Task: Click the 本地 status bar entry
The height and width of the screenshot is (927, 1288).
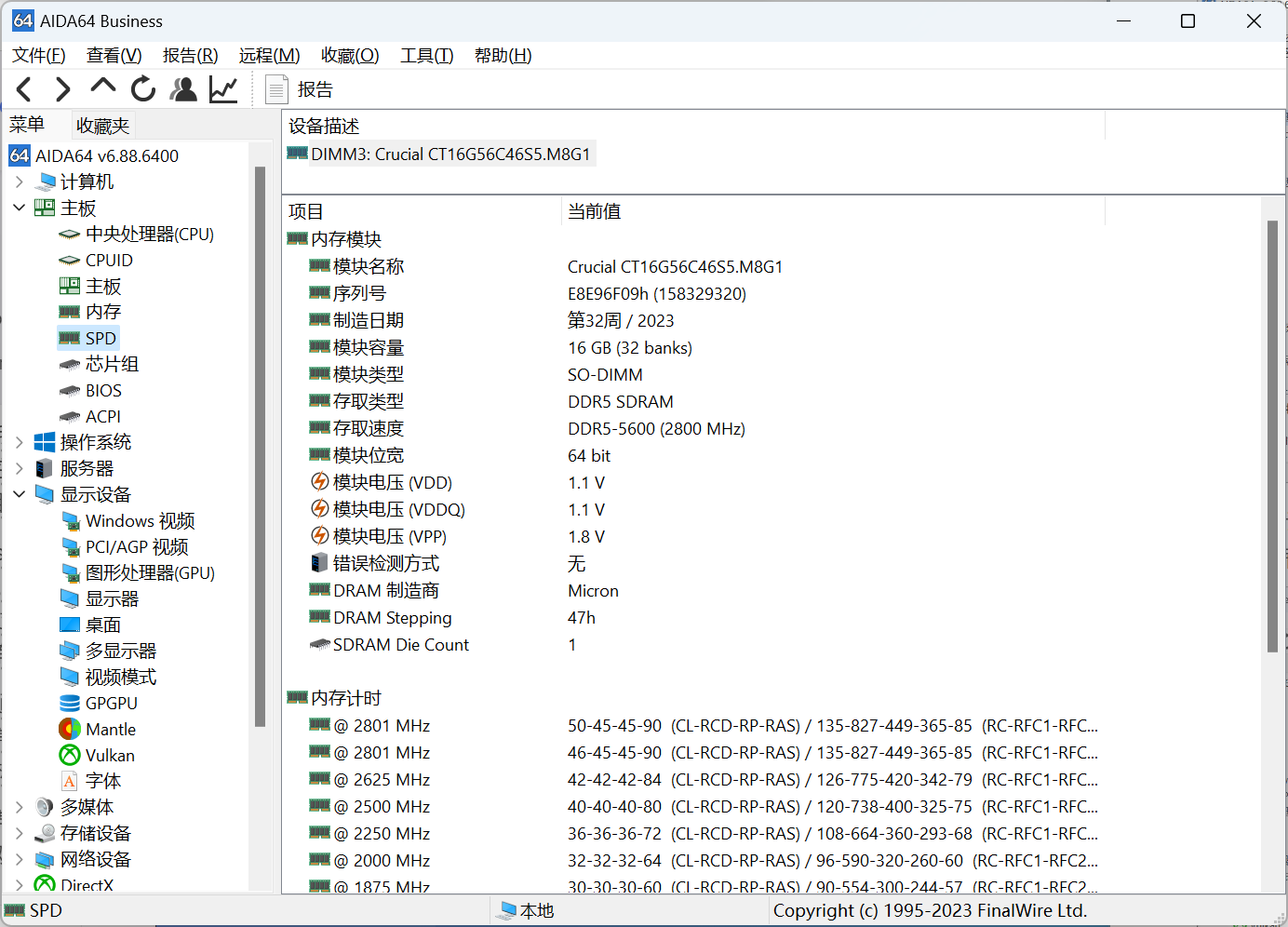Action: [x=527, y=910]
